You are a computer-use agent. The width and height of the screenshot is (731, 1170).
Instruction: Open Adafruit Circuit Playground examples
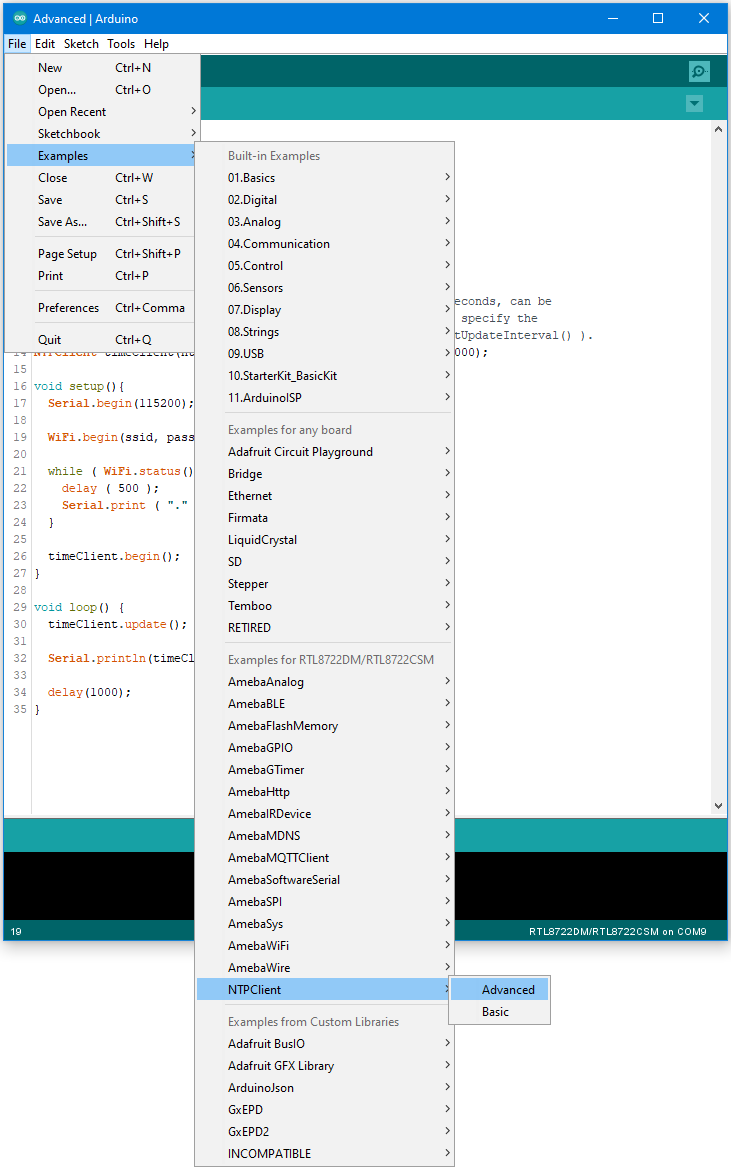coord(324,452)
